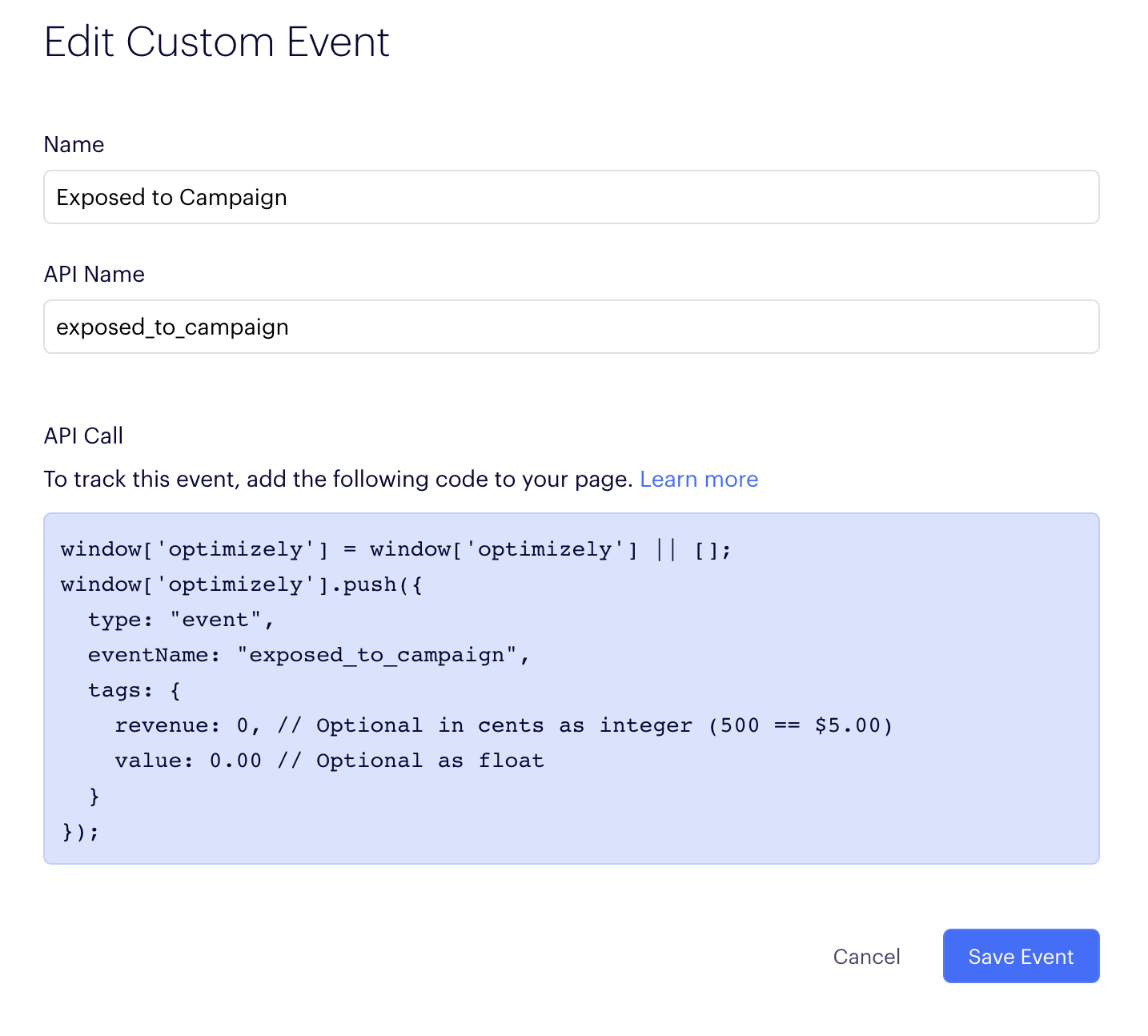This screenshot has height=1036, width=1148.
Task: Click the type: "event" code line
Action: pyautogui.click(x=181, y=620)
